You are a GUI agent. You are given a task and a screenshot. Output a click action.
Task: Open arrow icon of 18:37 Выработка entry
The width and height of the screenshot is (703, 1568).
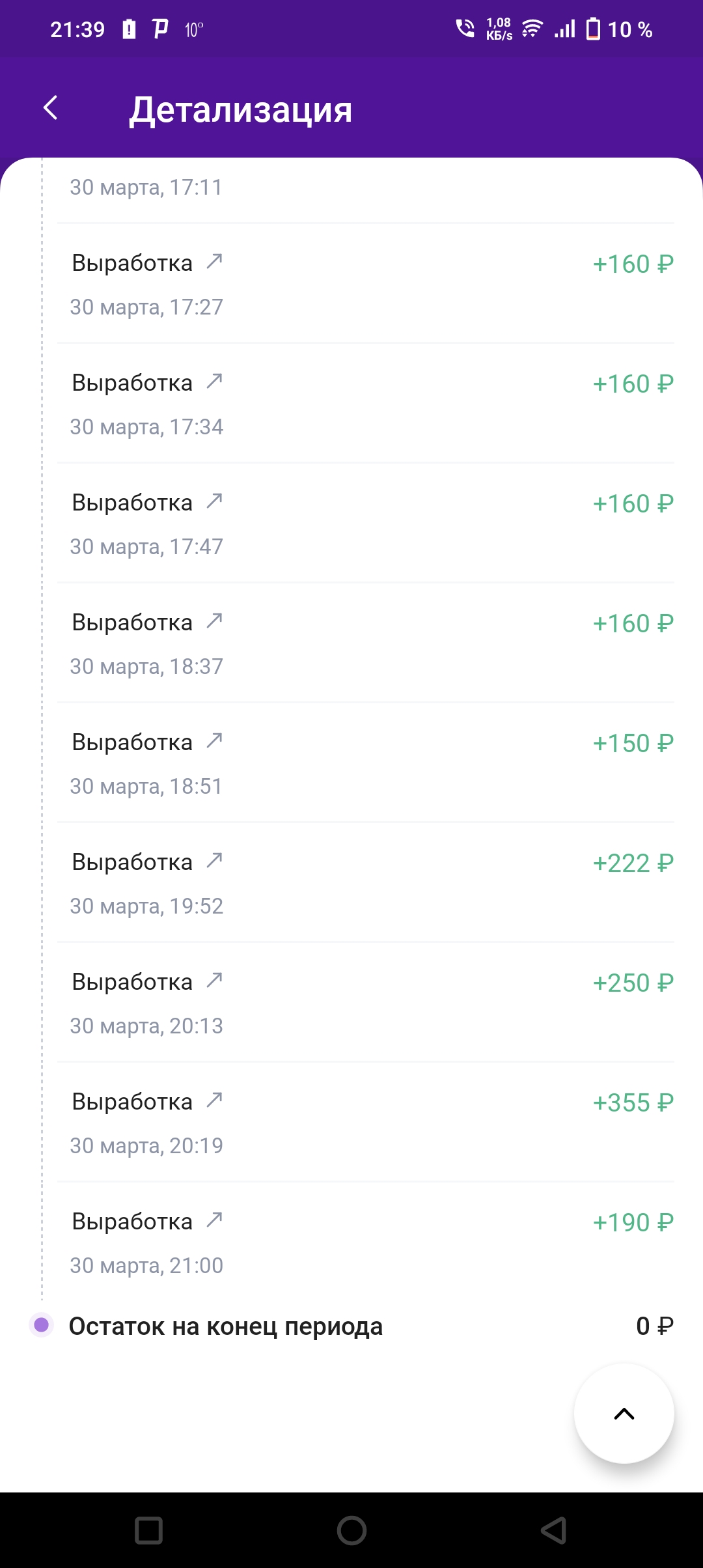tap(214, 621)
